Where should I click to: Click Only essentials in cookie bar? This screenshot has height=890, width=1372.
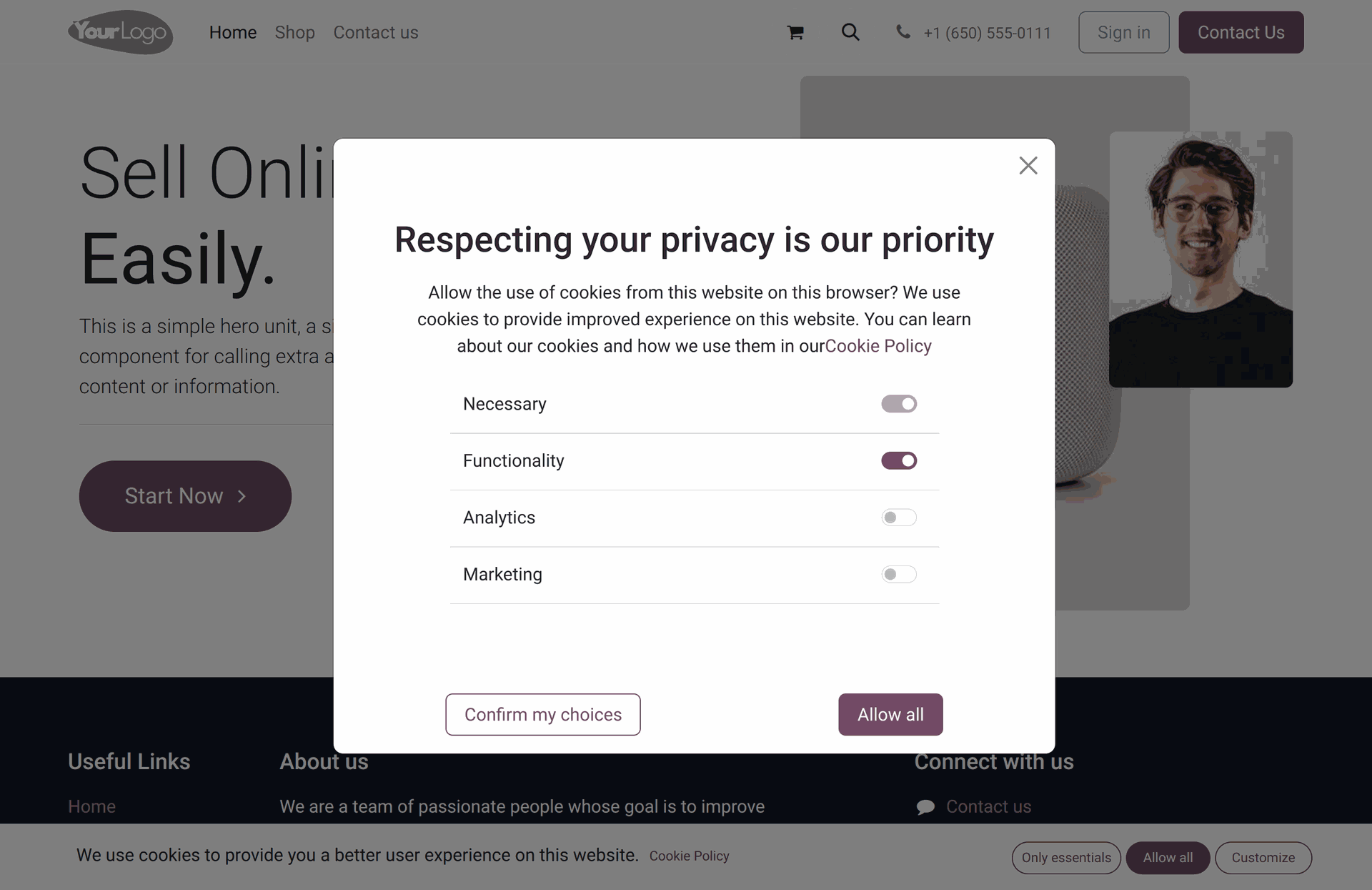(x=1066, y=857)
